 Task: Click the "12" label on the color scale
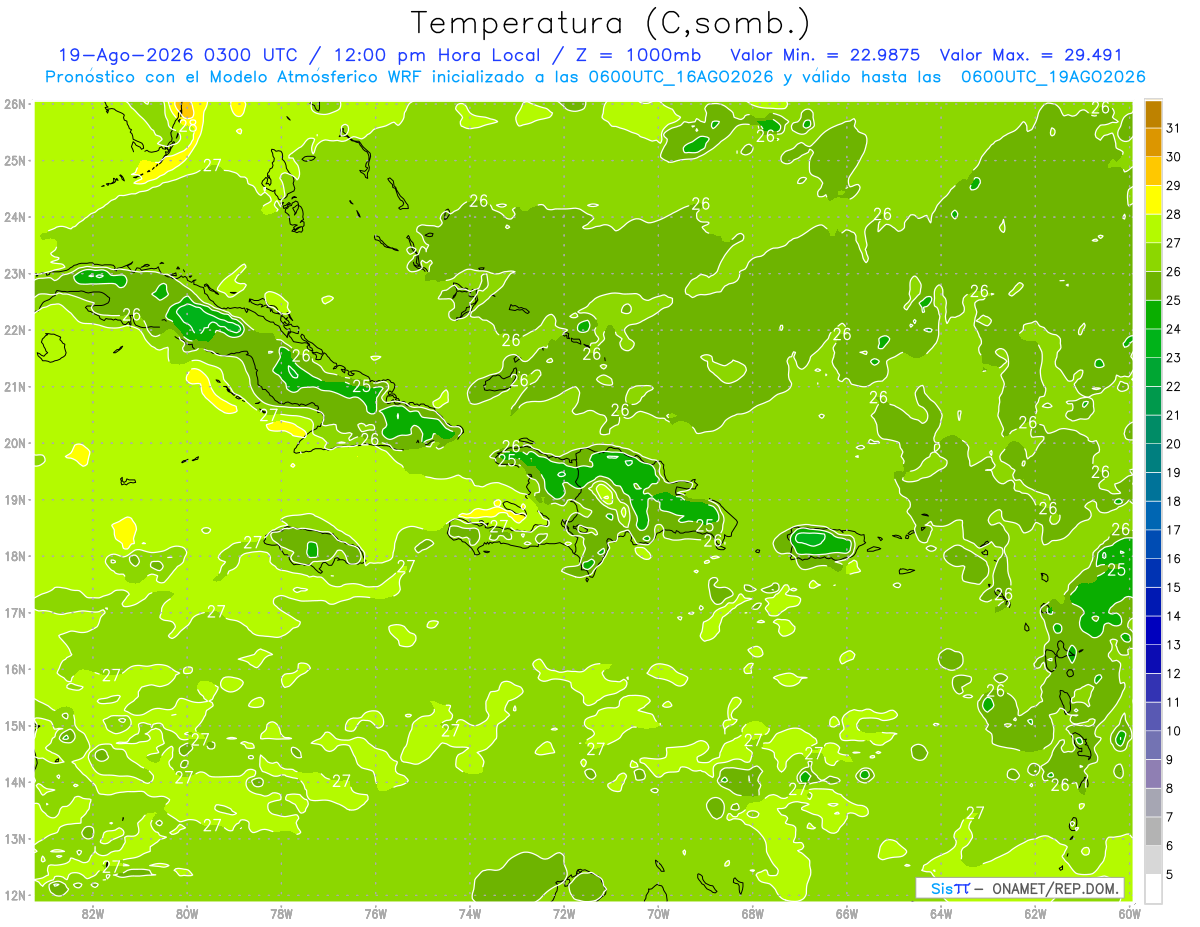(1174, 674)
